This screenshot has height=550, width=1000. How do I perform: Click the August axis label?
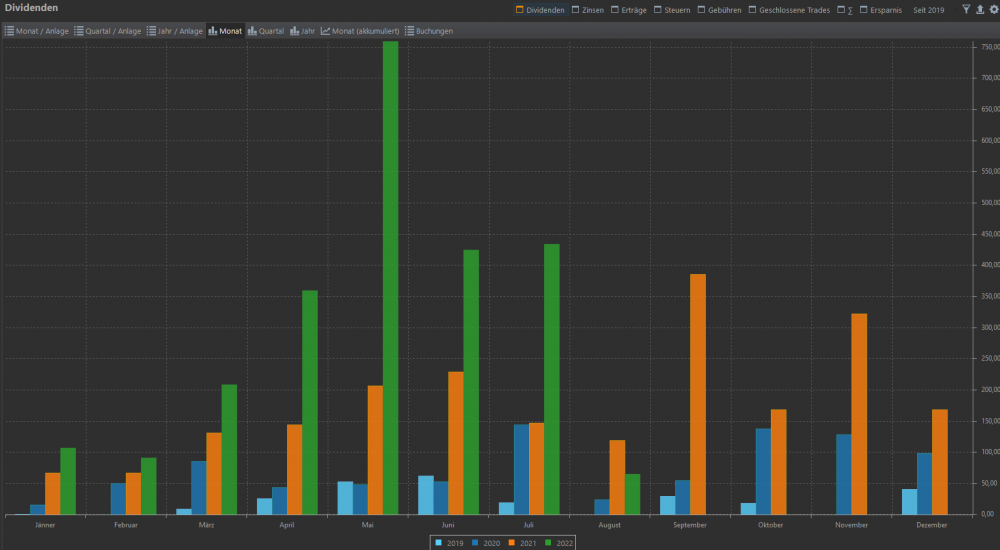[x=609, y=525]
